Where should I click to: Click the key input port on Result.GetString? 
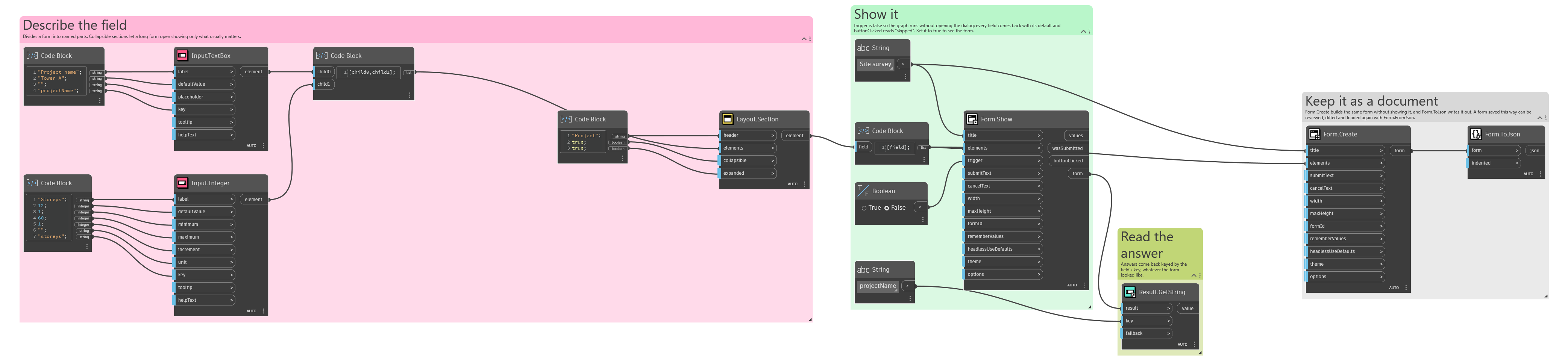click(1147, 321)
